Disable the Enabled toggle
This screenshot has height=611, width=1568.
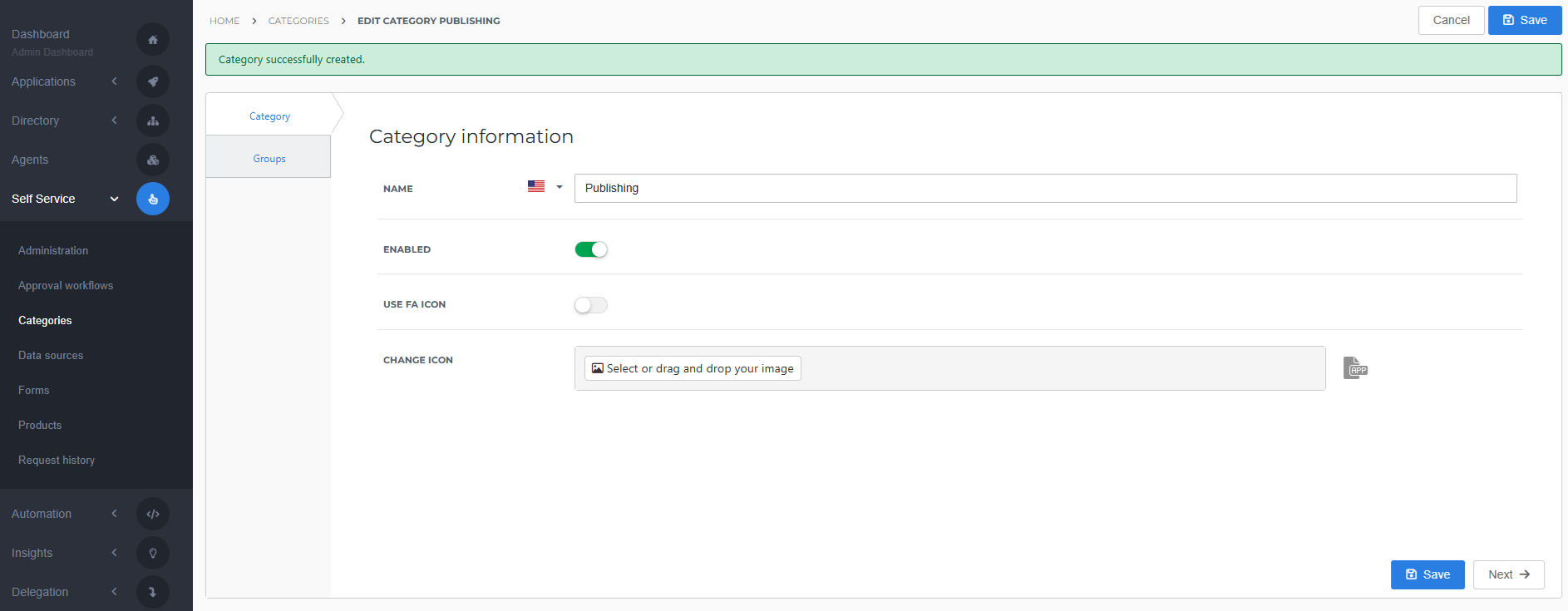pyautogui.click(x=591, y=249)
